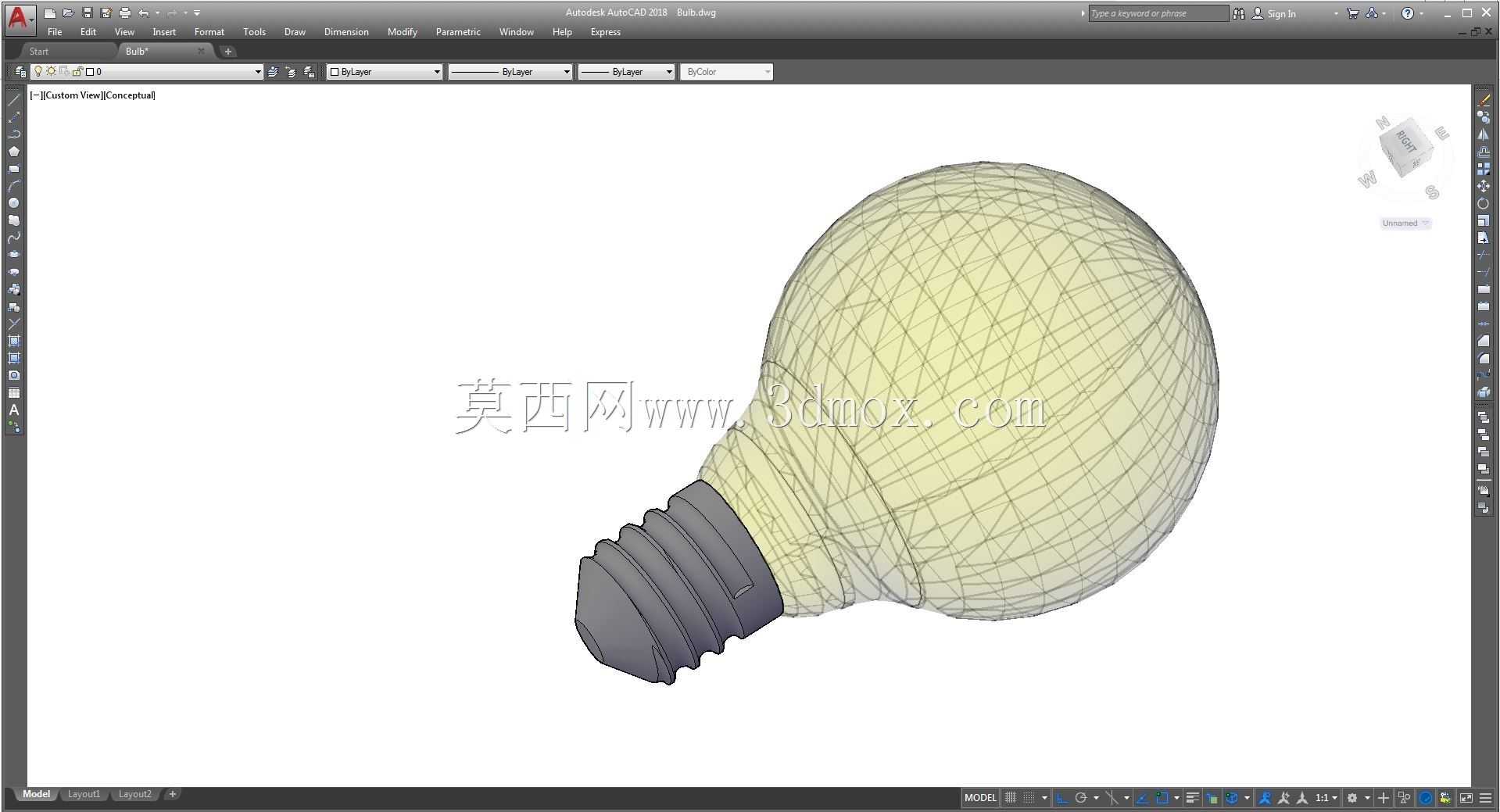This screenshot has width=1500, height=812.
Task: Select the Spline tool
Action: (x=14, y=237)
